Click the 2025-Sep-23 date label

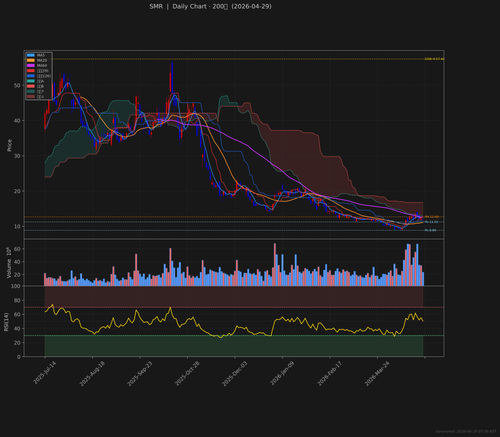click(139, 373)
